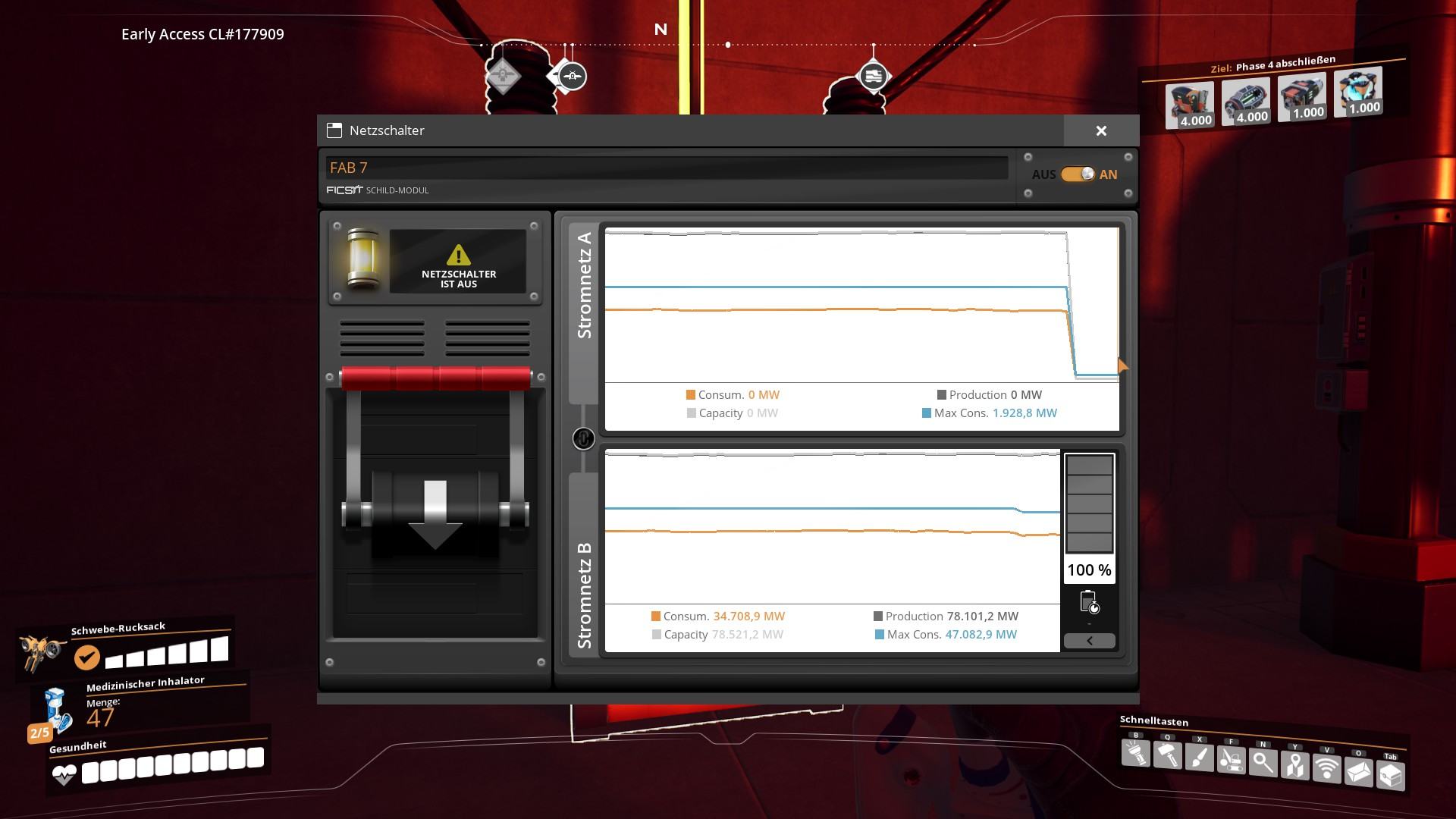
Task: Click the Stromnetz A power graph
Action: point(861,305)
